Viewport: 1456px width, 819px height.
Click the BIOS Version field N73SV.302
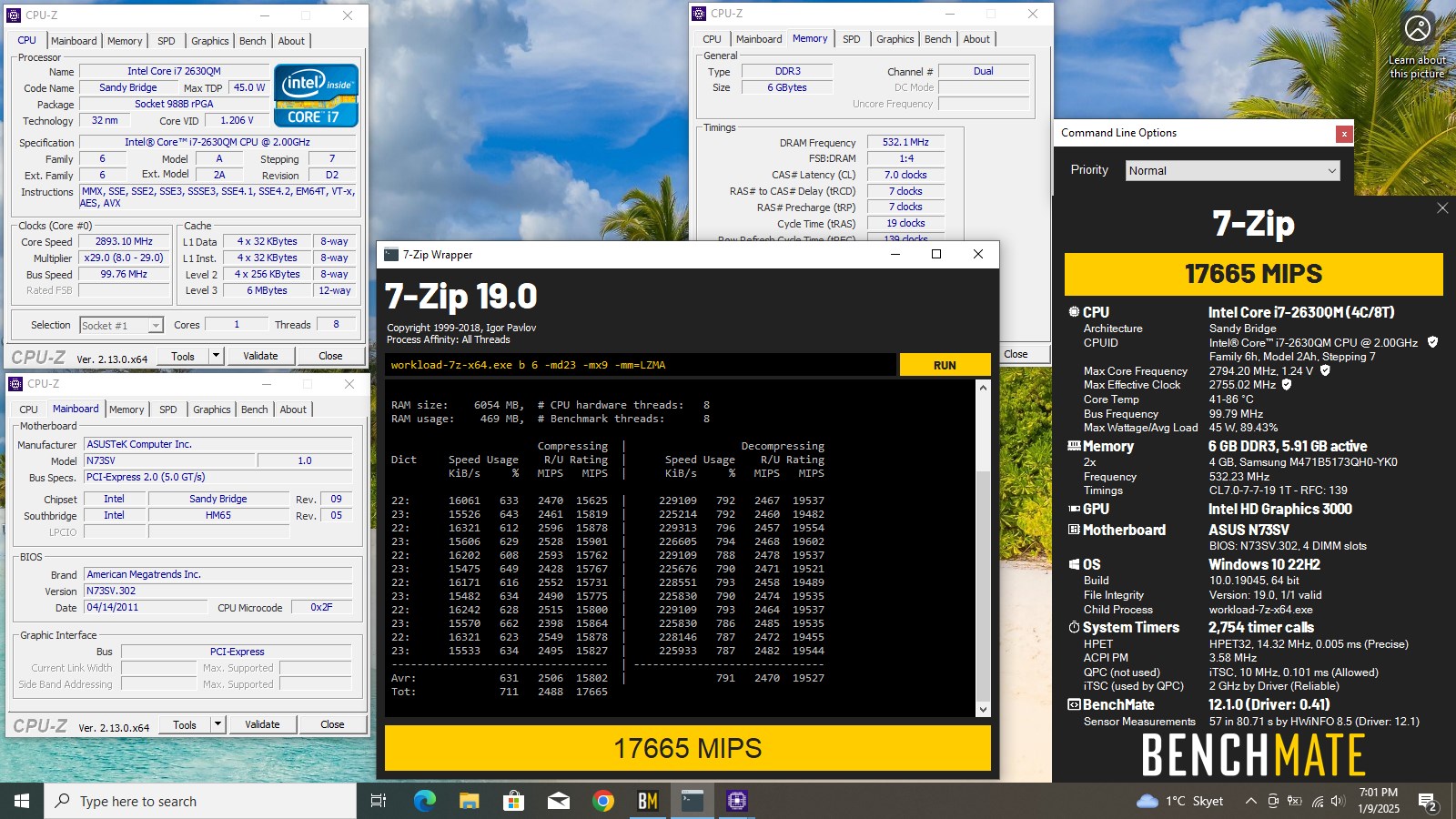click(x=217, y=591)
